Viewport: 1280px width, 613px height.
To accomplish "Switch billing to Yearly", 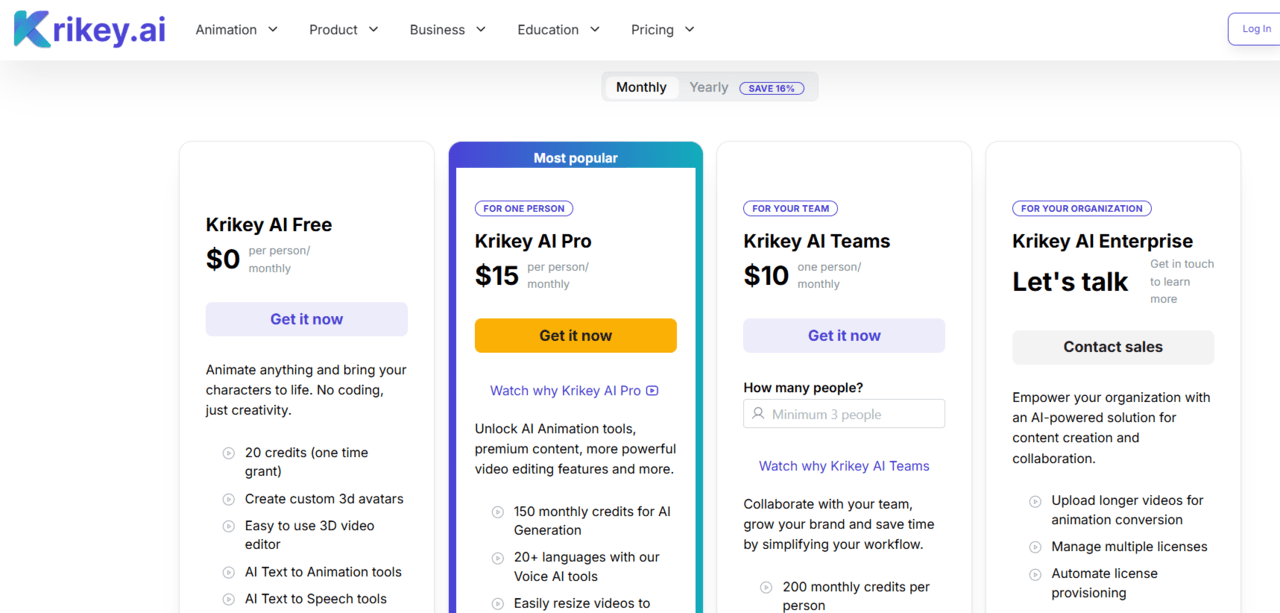I will click(x=708, y=87).
